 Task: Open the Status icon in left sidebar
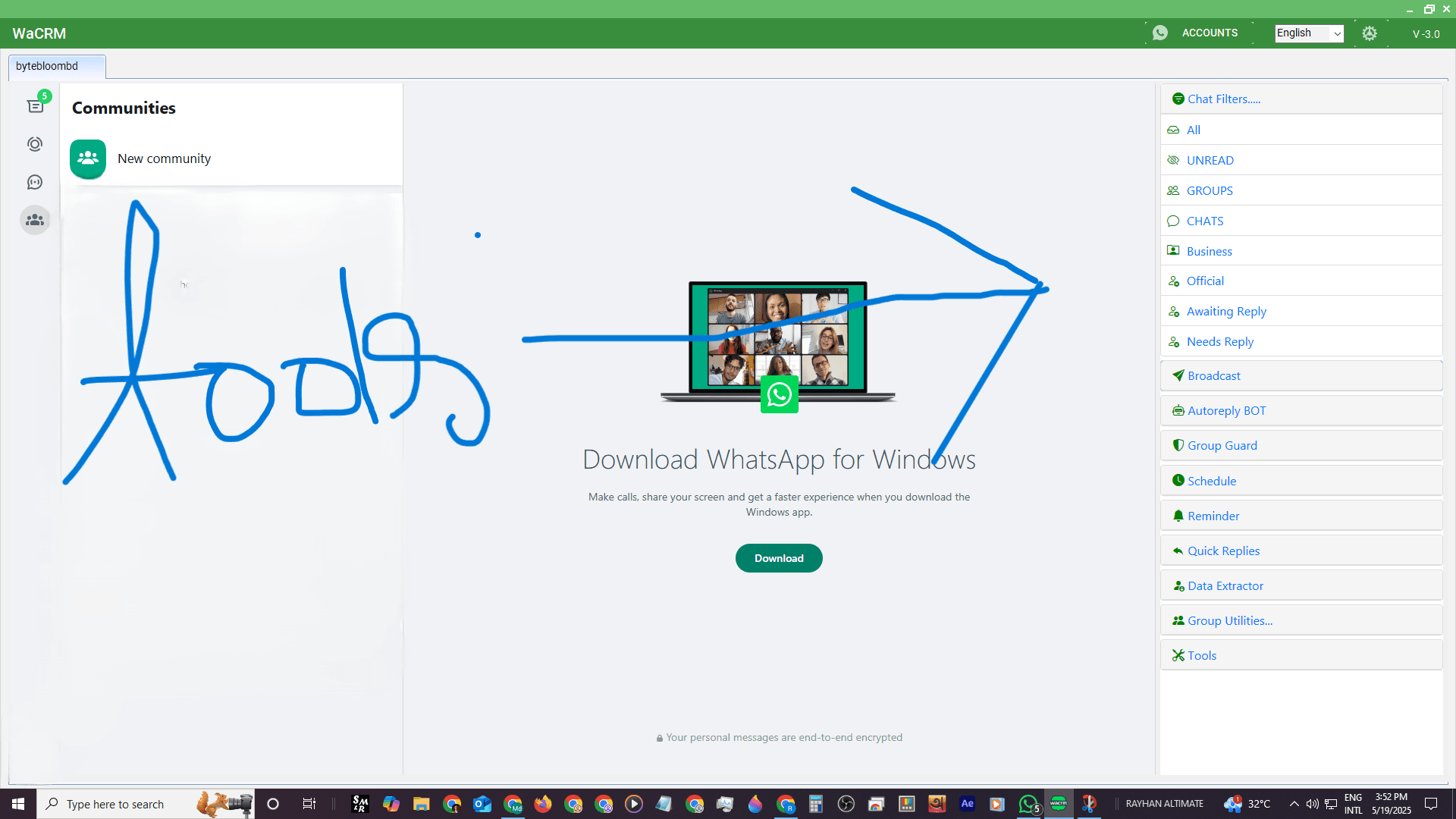coord(35,144)
